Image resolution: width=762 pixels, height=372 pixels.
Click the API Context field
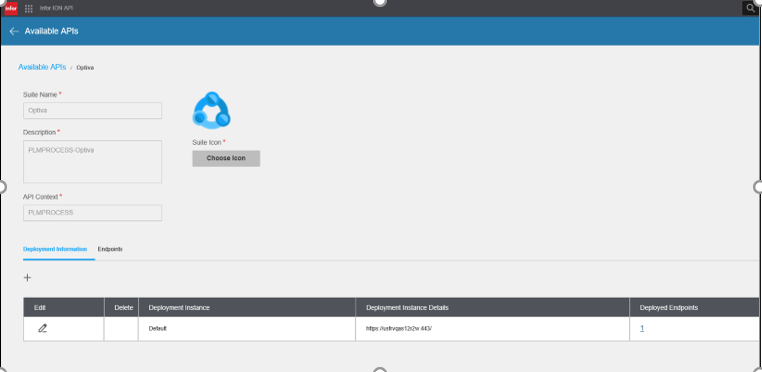[92, 213]
